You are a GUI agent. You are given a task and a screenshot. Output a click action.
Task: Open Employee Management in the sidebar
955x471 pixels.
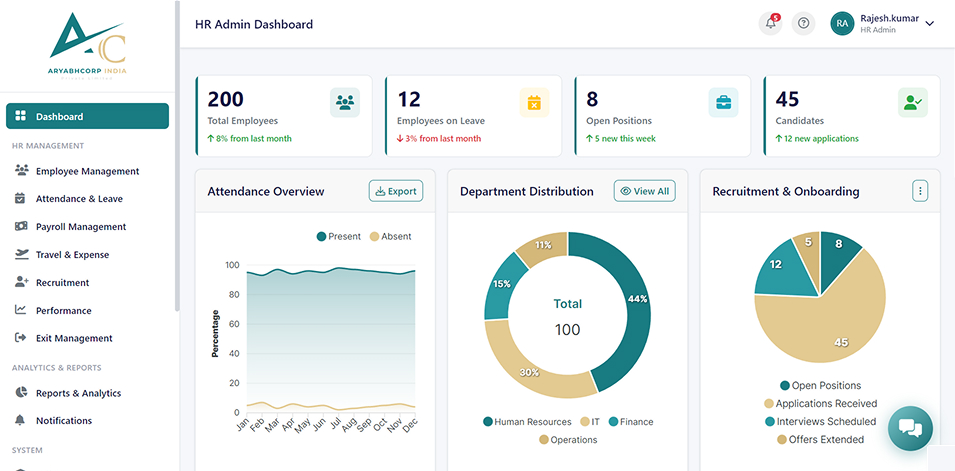[x=88, y=171]
